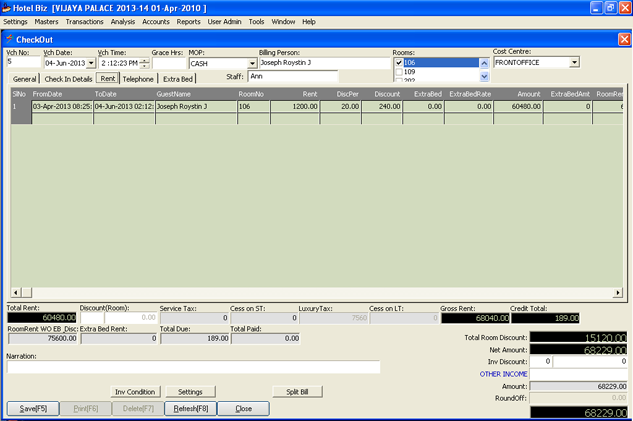
Task: Tick the room 109 checkbox
Action: pos(399,72)
